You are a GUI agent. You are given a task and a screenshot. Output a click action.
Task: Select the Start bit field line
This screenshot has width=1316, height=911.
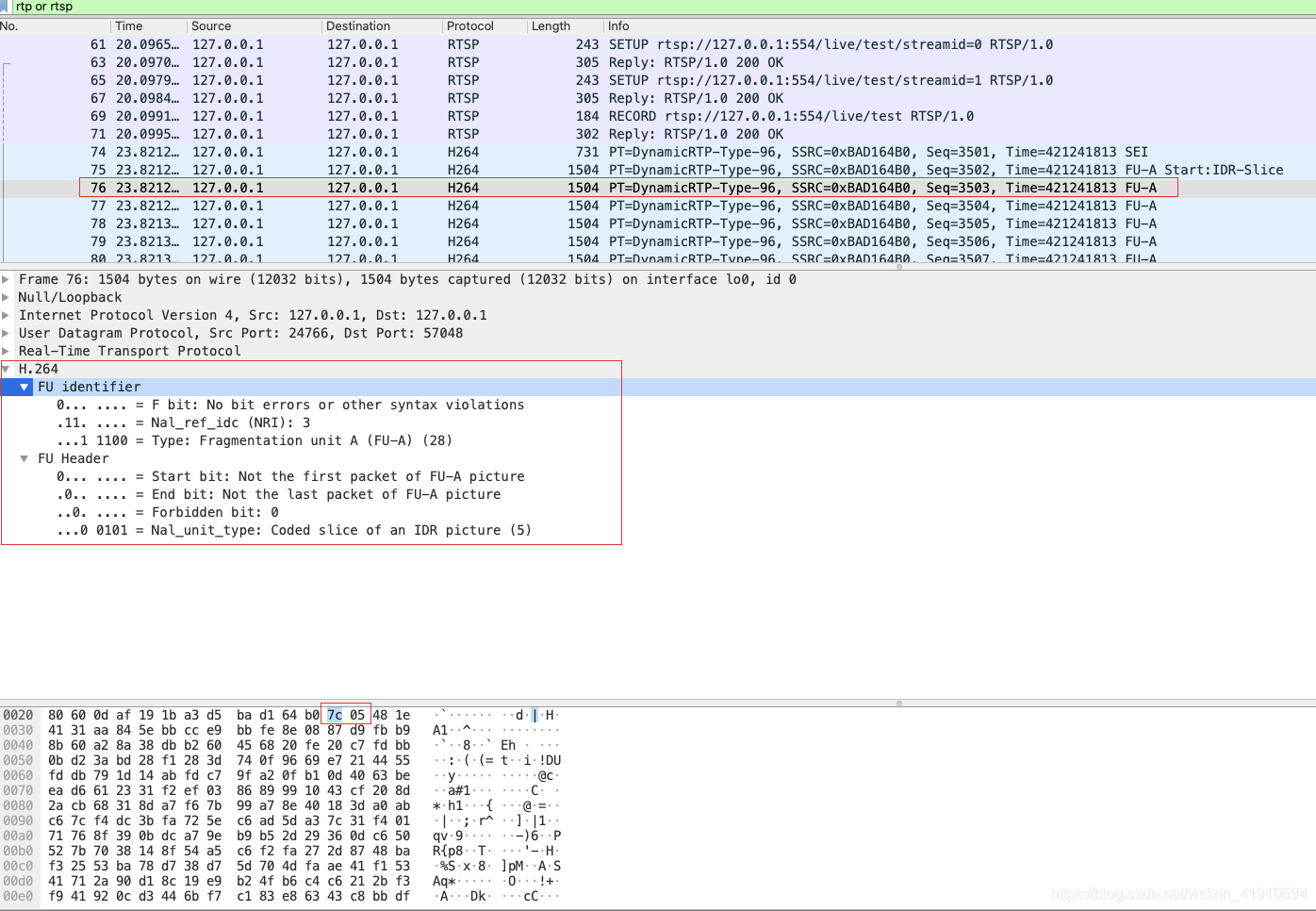(290, 476)
